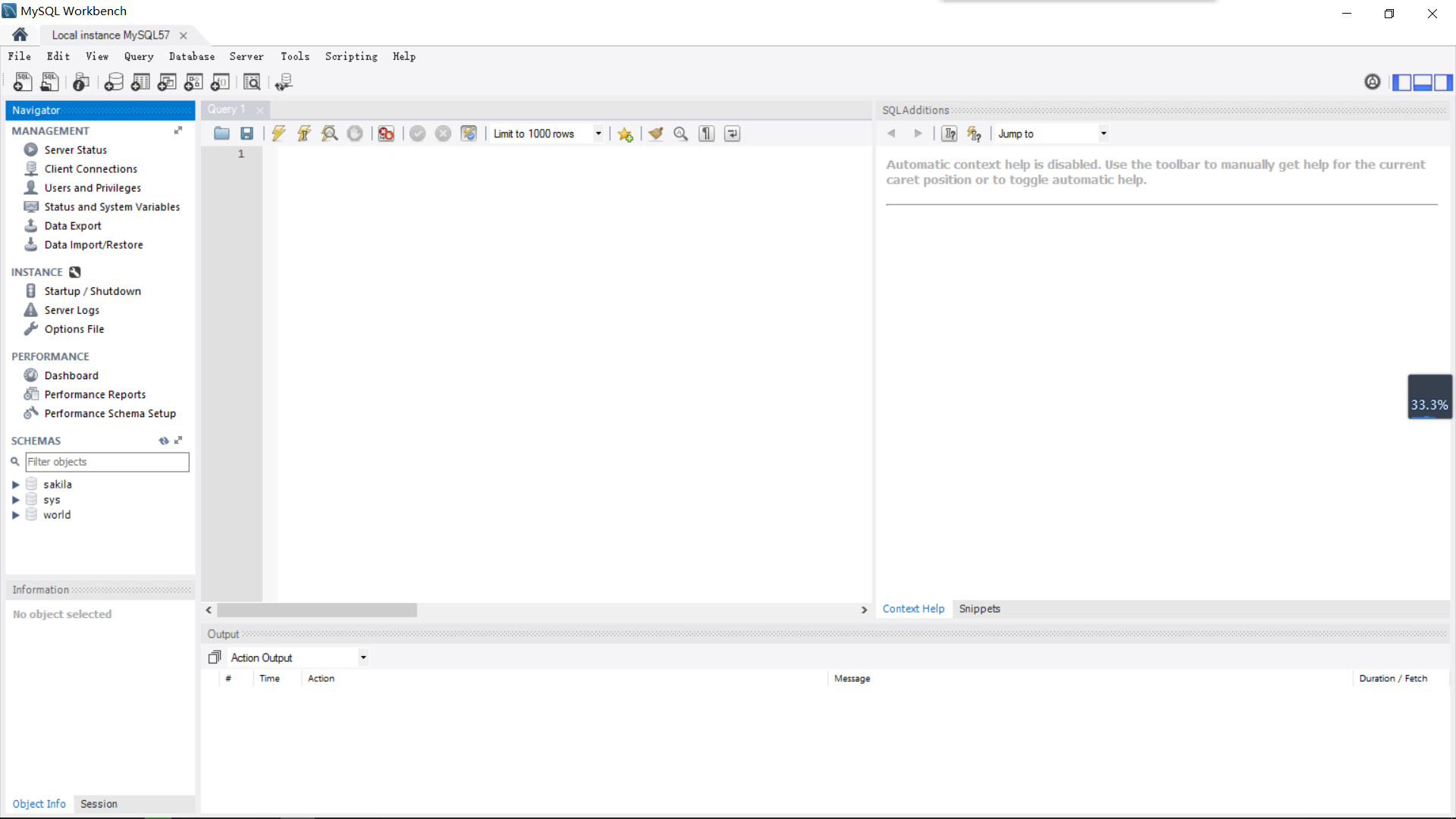1456x819 pixels.
Task: Click the Save Script to file icon
Action: pyautogui.click(x=247, y=133)
